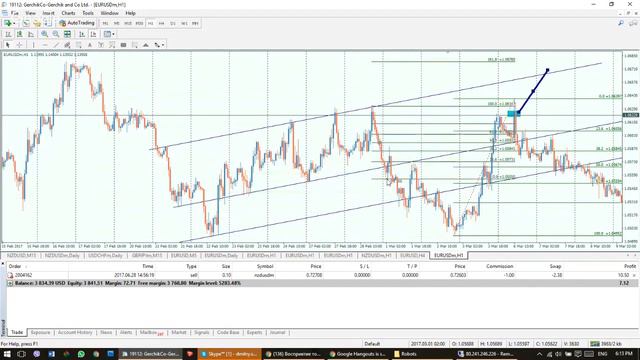Open the Window menu
640x360 pixels.
(x=109, y=13)
